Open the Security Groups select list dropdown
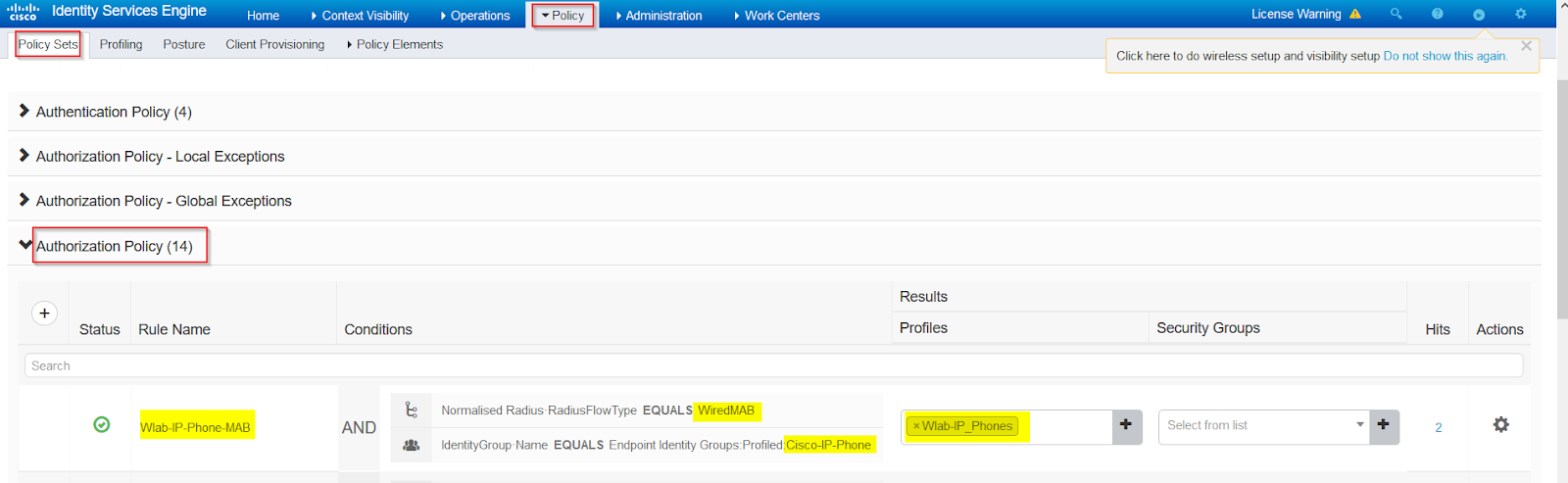Screen dimensions: 1568x483 1263,425
